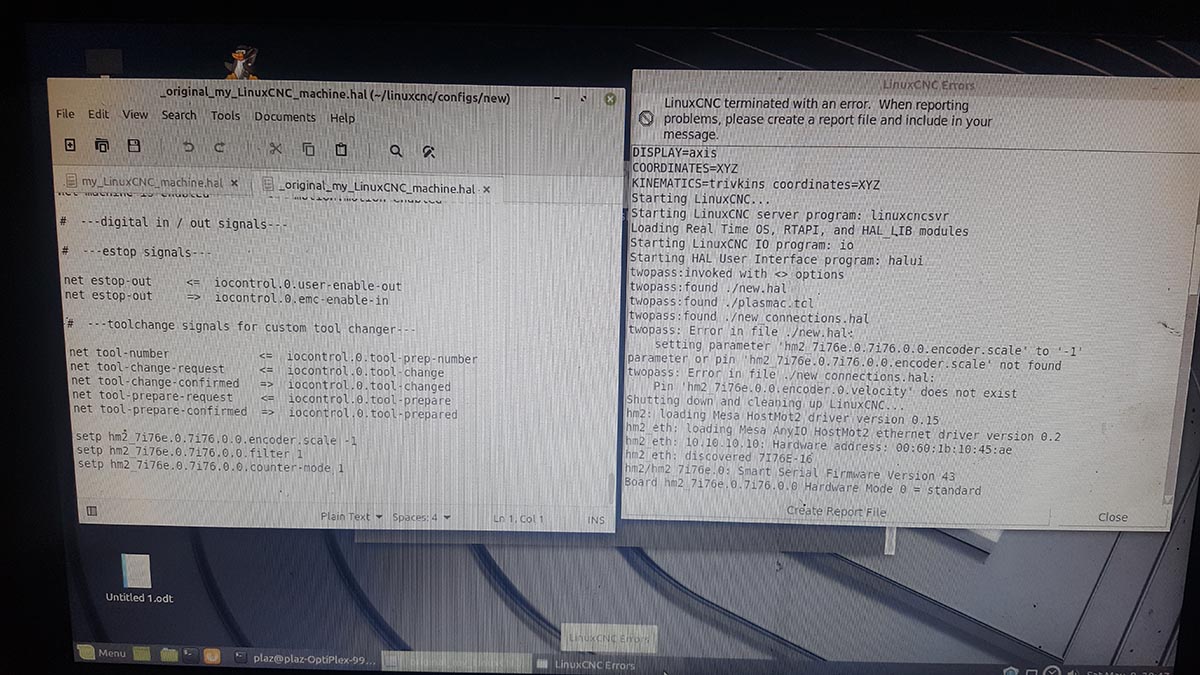
Task: Open the Spaces: 4 indentation dropdown
Action: coord(421,517)
